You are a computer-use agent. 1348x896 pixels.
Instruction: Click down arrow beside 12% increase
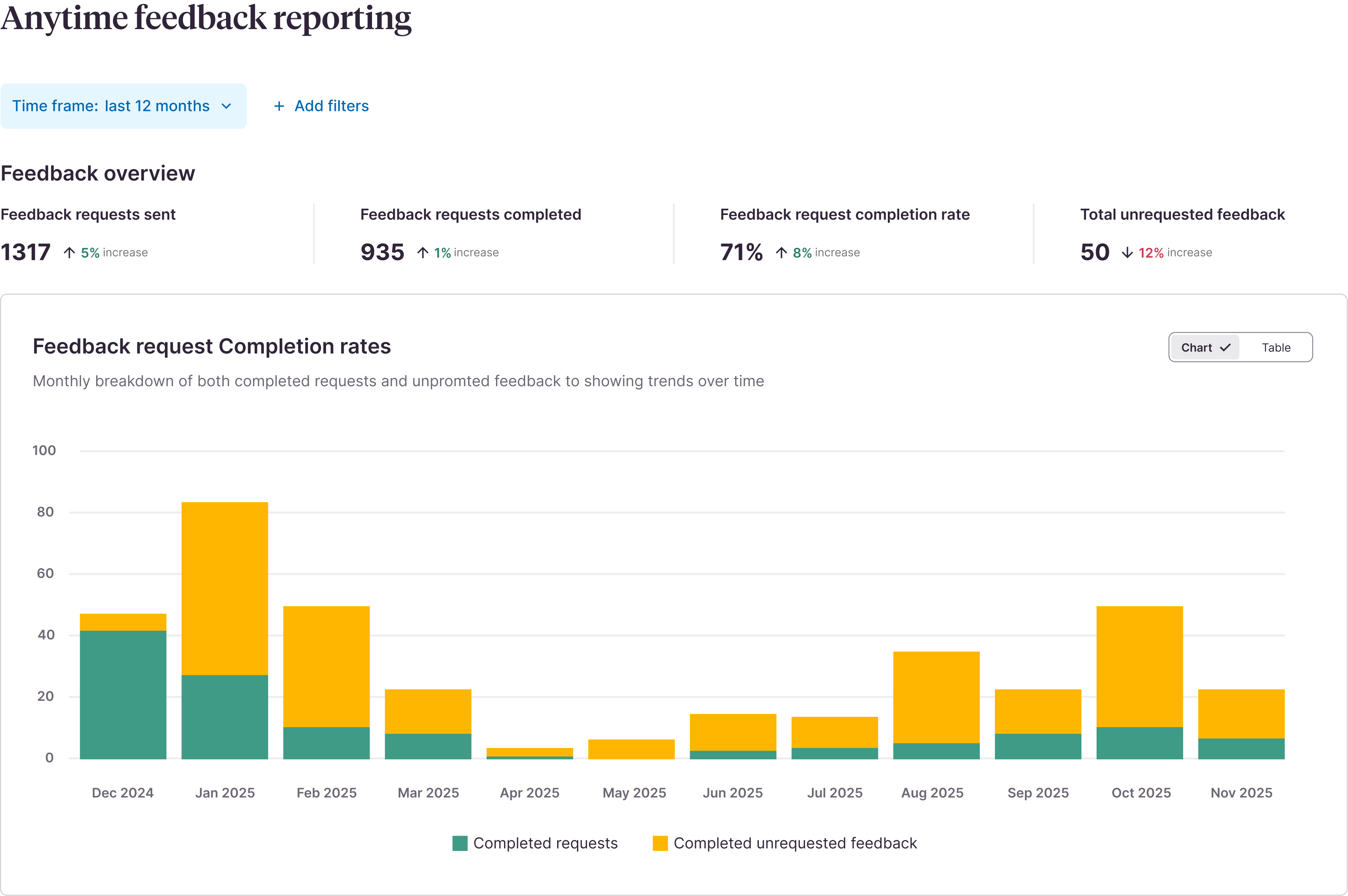coord(1127,253)
